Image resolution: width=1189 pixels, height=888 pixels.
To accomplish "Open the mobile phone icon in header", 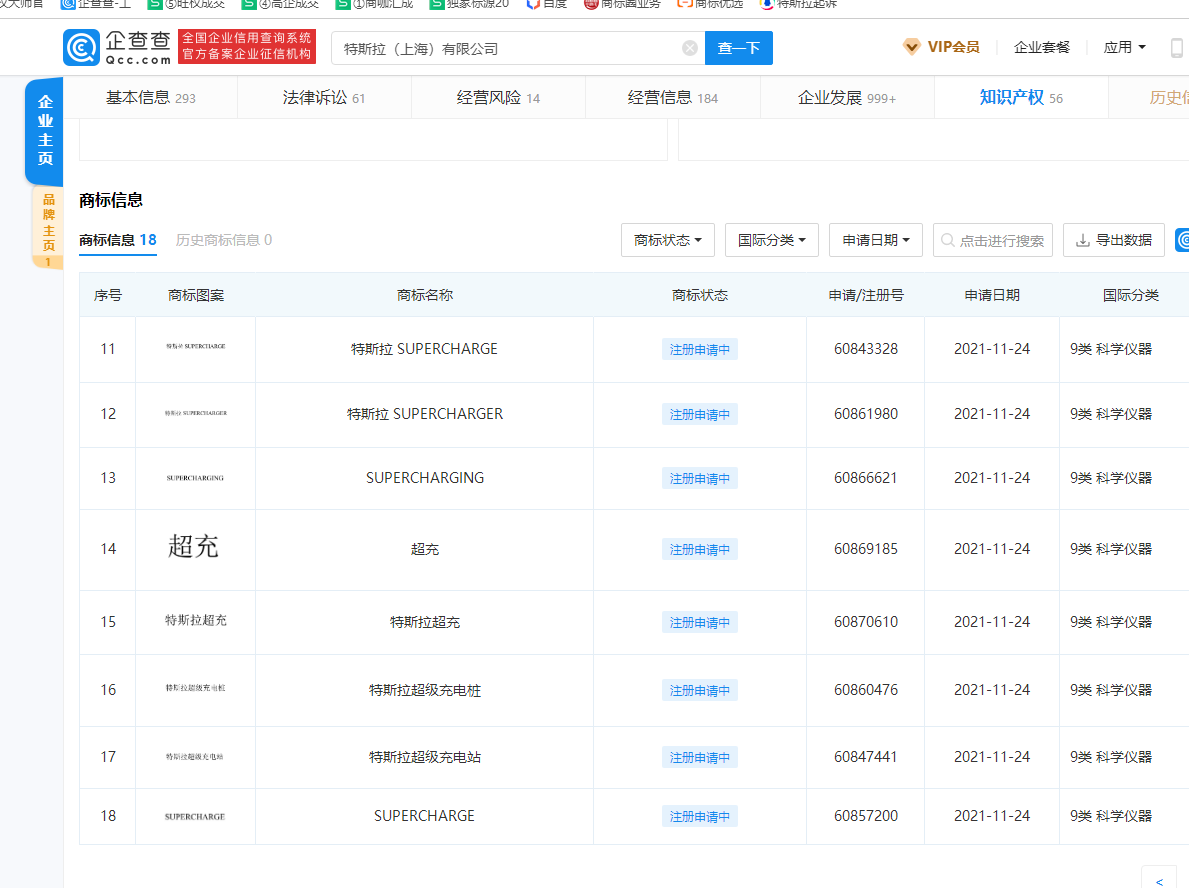I will point(1176,48).
